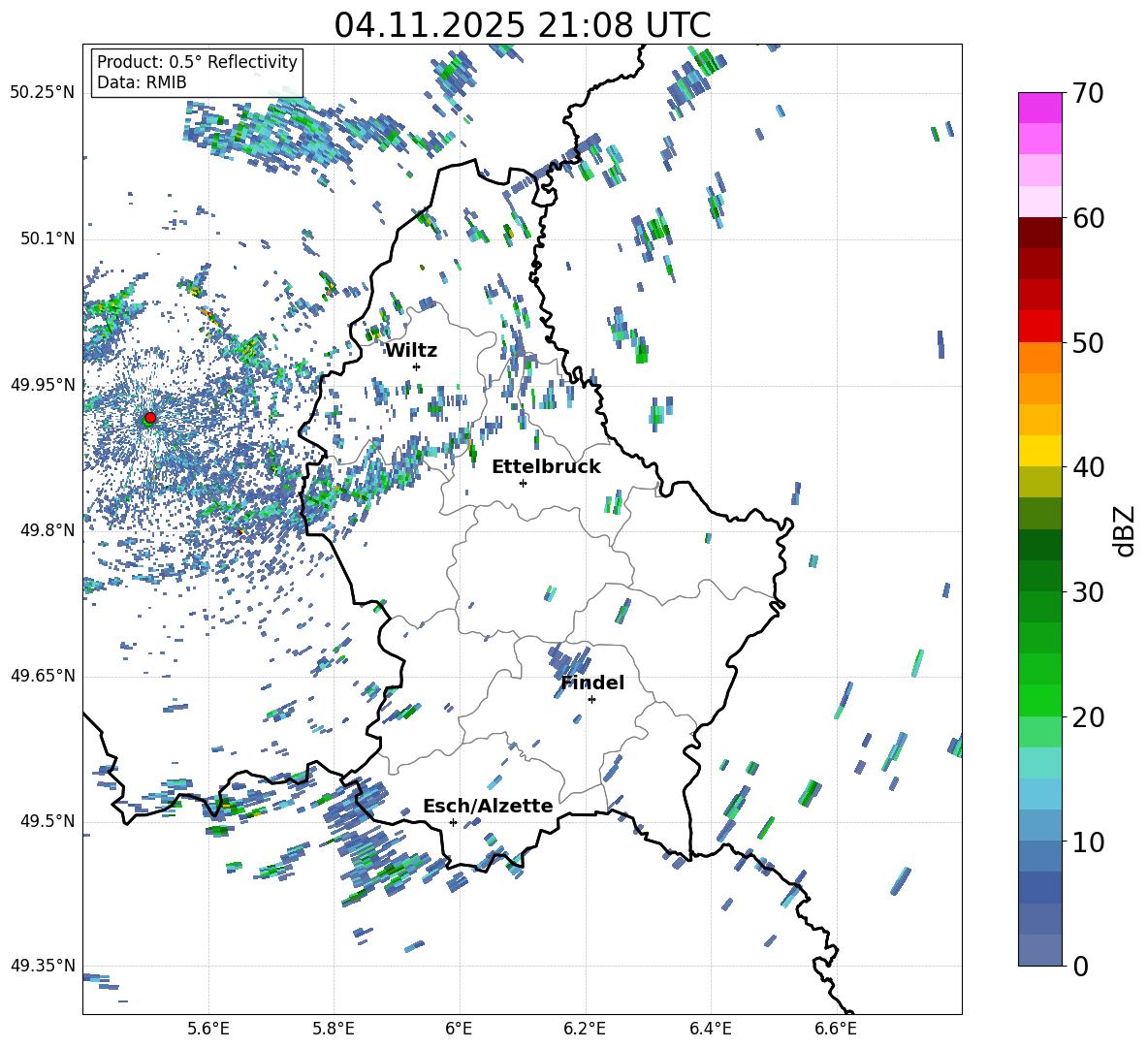Click the red radar location marker
This screenshot has width=1148, height=1048.
(x=150, y=417)
